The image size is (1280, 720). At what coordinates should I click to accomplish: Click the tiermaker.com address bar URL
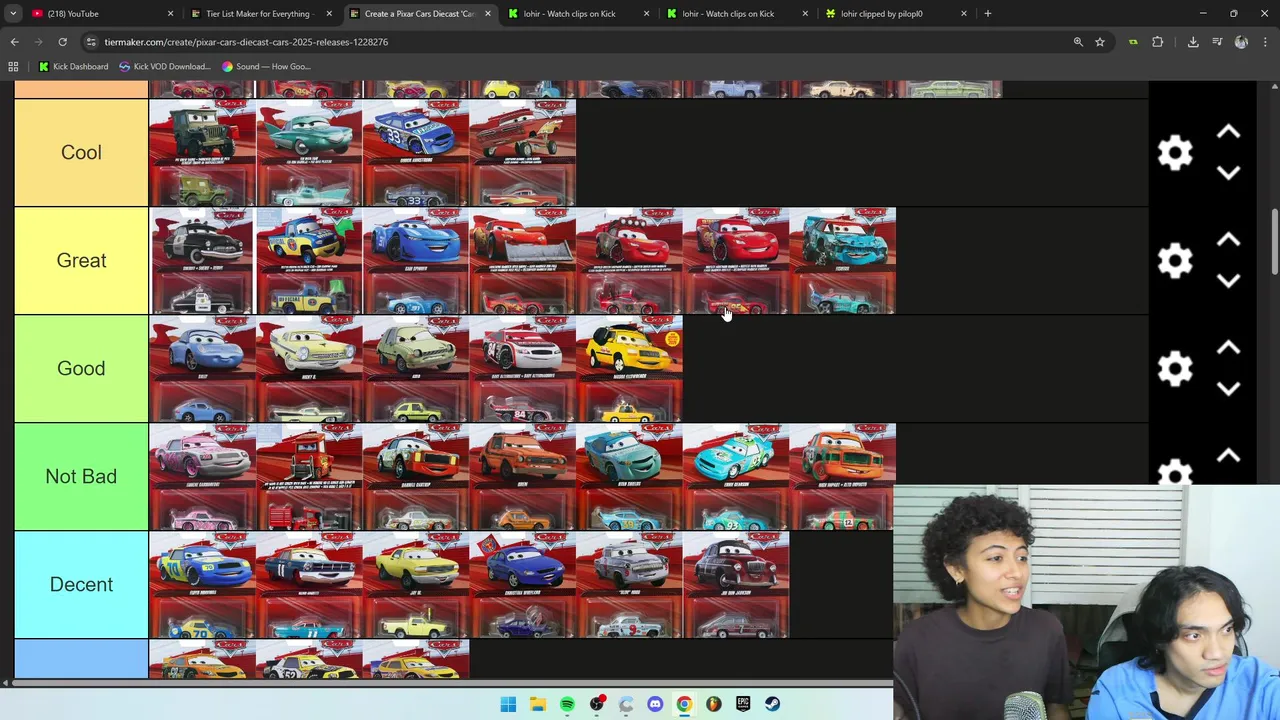(246, 42)
